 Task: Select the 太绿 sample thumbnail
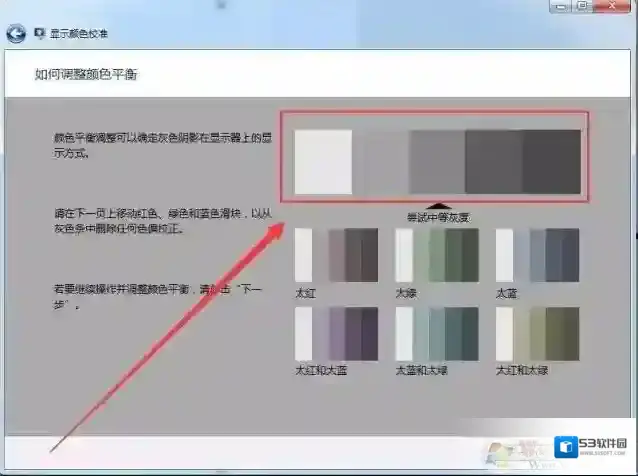tap(436, 255)
